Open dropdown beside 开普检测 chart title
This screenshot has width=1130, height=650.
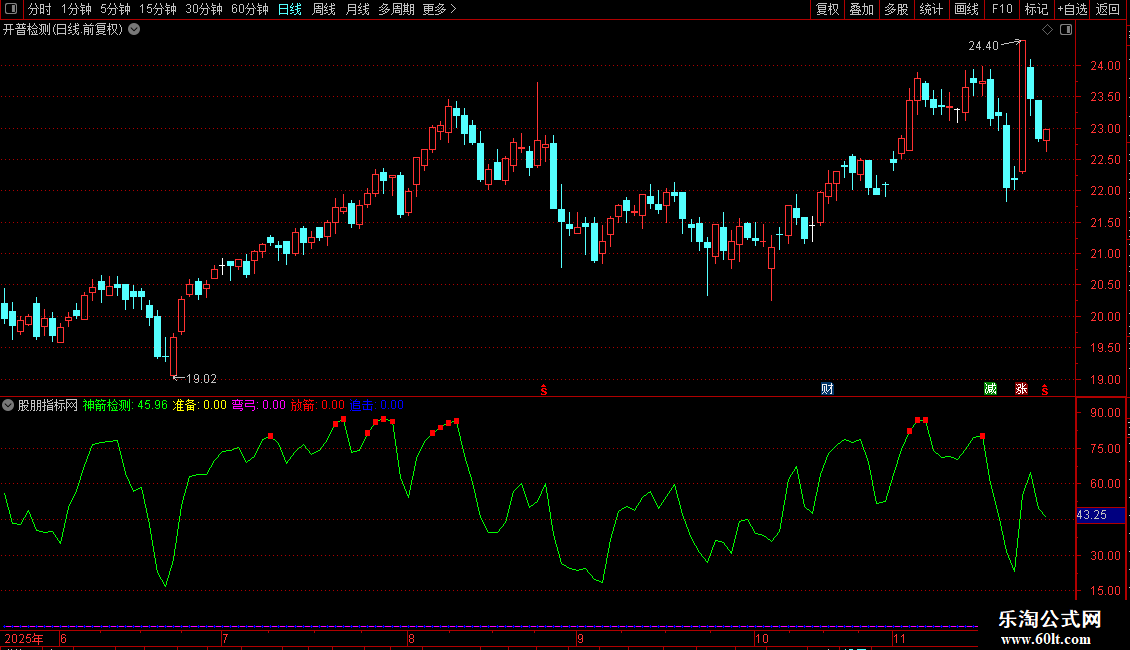134,30
